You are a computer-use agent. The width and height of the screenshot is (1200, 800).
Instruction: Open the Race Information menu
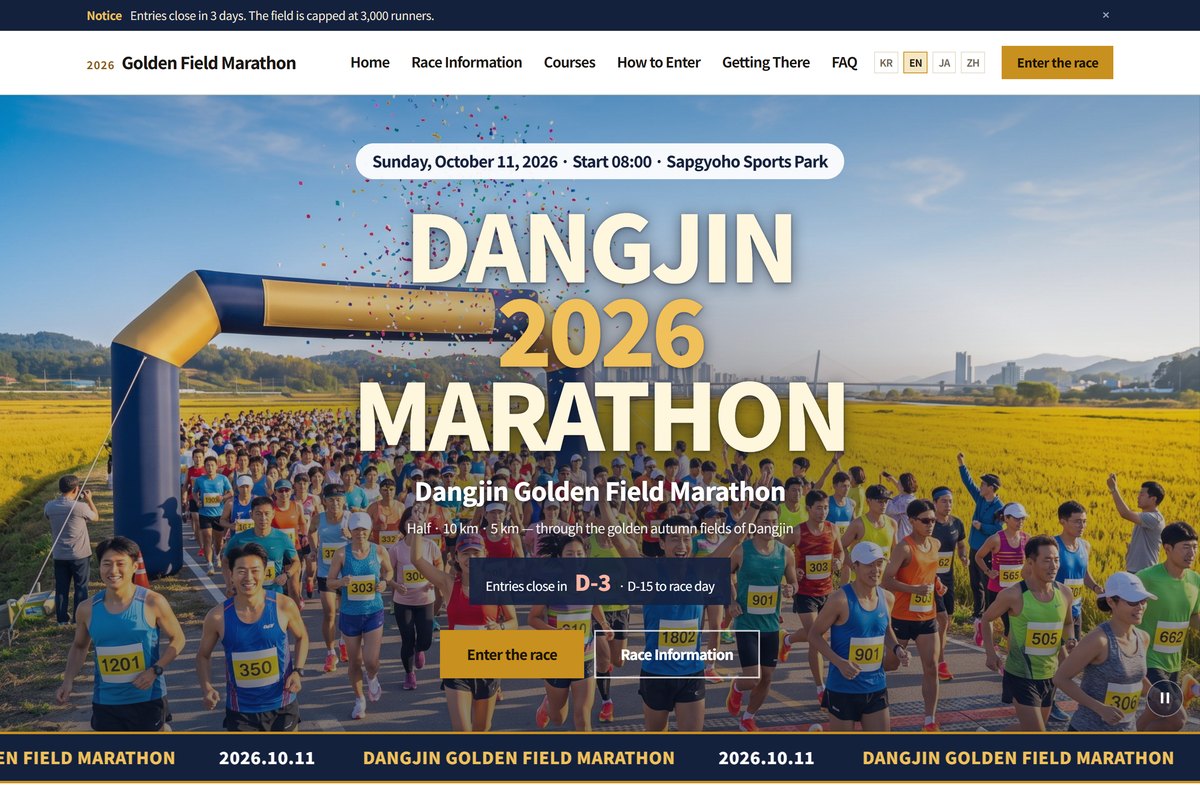click(467, 62)
